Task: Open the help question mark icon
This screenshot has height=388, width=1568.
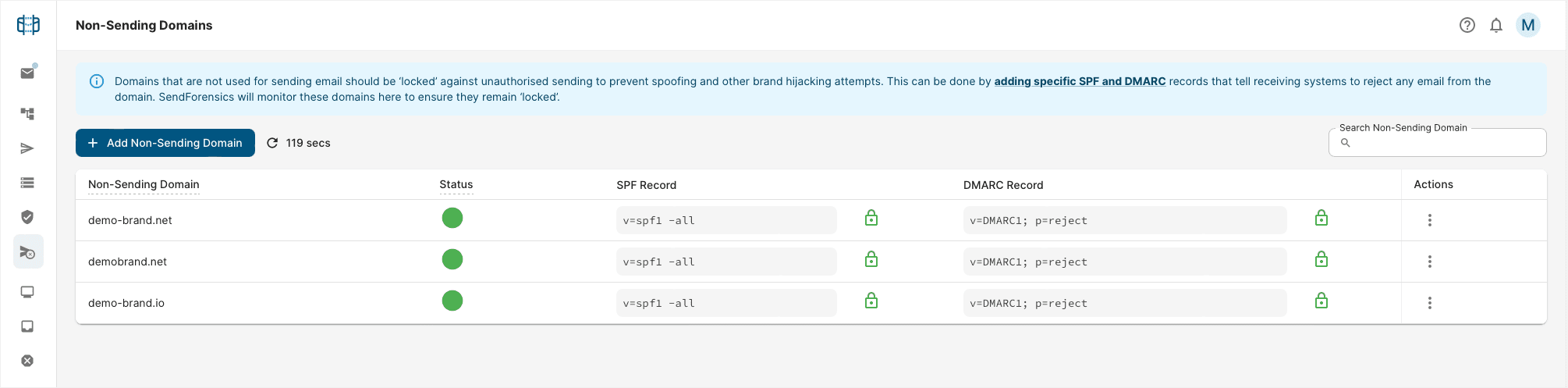Action: click(1467, 25)
